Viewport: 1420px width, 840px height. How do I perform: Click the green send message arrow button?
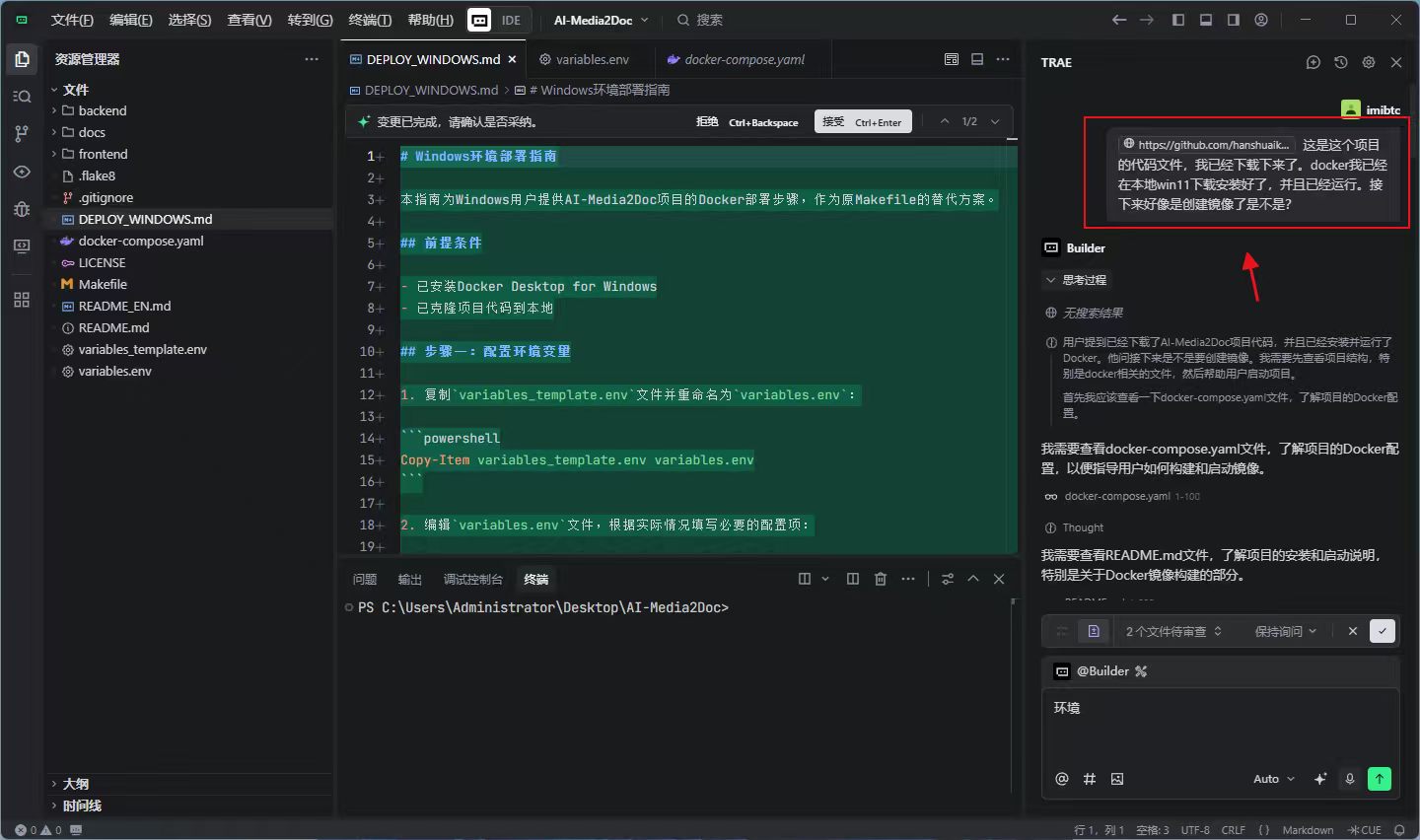pyautogui.click(x=1380, y=779)
